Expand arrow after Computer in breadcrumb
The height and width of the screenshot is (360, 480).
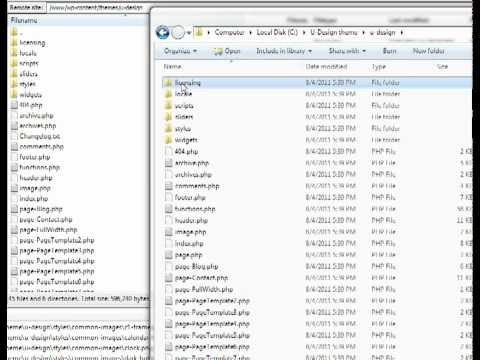click(x=250, y=33)
